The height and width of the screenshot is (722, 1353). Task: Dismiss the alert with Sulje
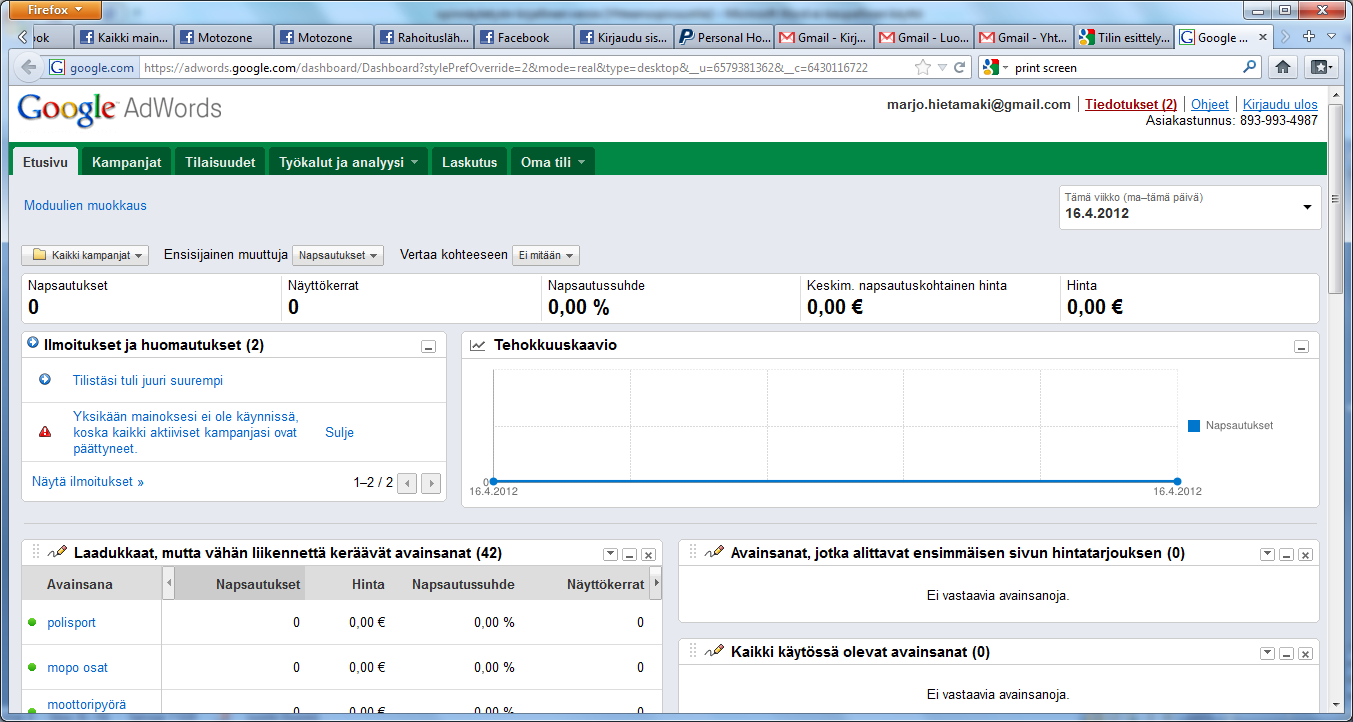(x=339, y=432)
